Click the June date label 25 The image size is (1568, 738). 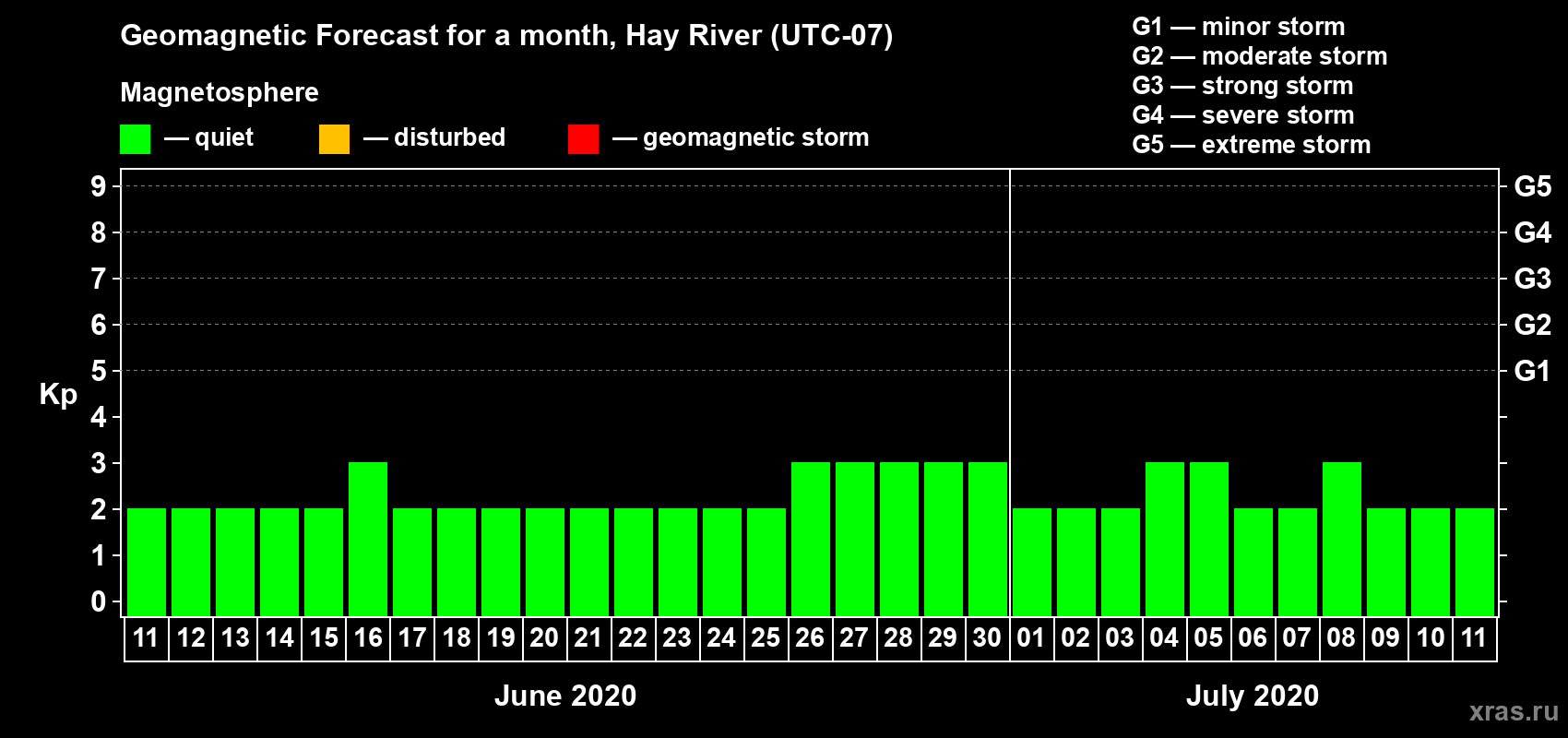click(766, 637)
